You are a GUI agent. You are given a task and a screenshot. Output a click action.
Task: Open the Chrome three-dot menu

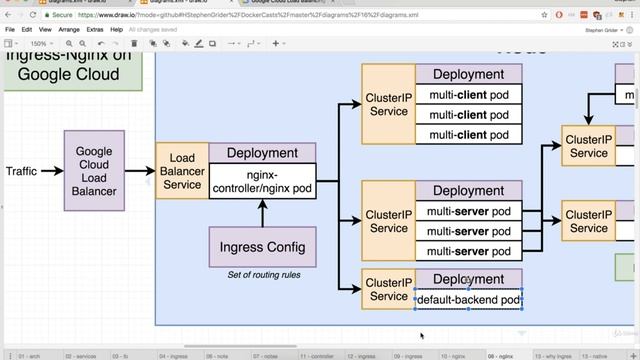(632, 15)
